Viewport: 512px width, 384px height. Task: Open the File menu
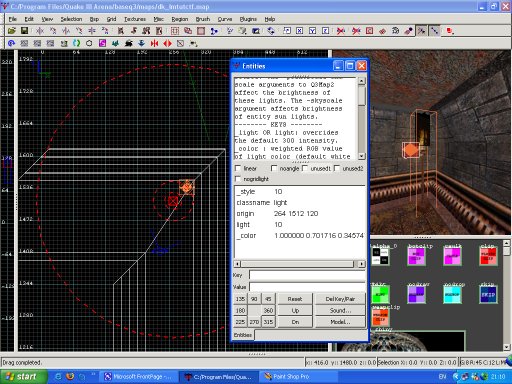tap(13, 19)
